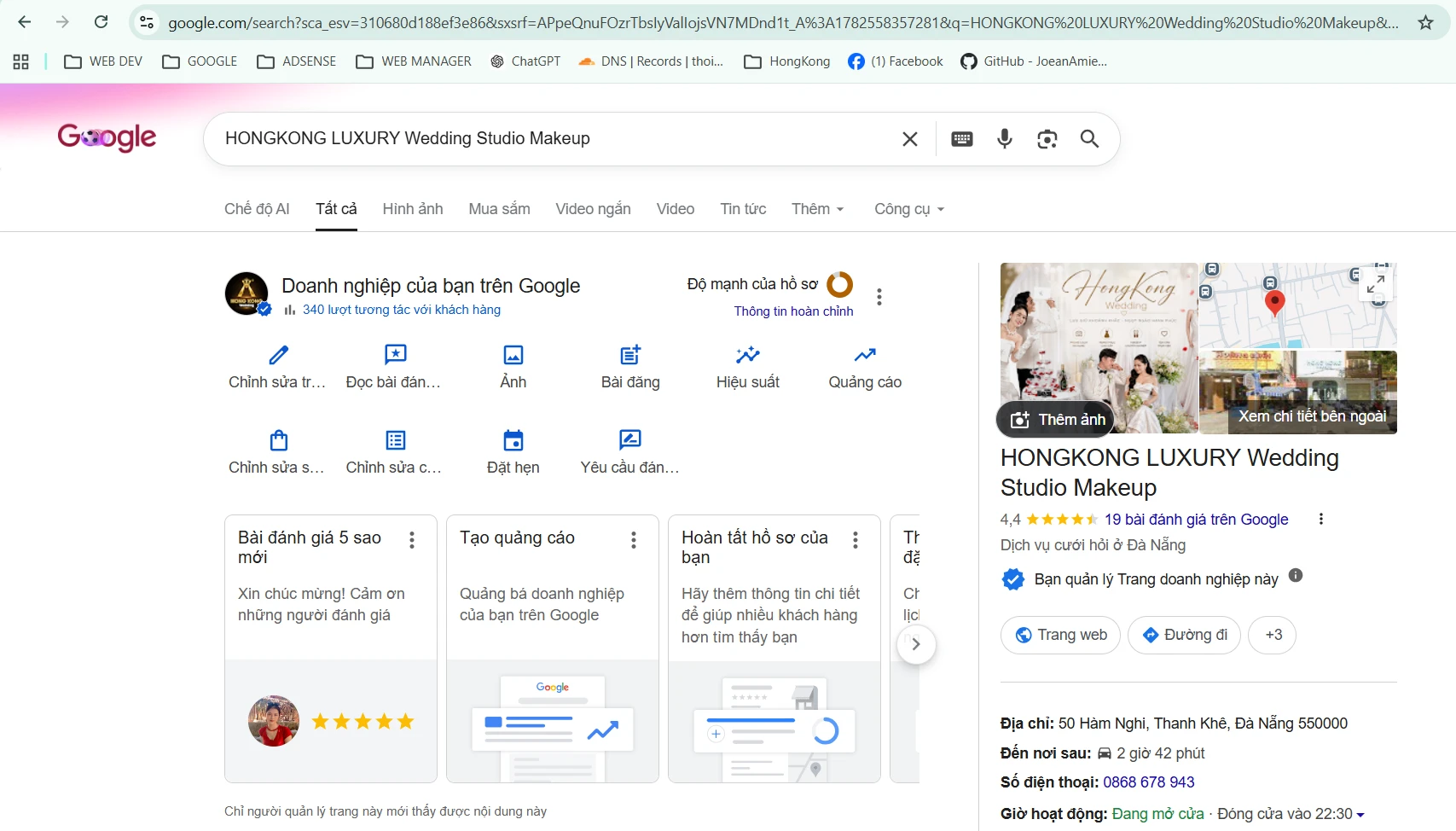Click the Google logo

(107, 137)
